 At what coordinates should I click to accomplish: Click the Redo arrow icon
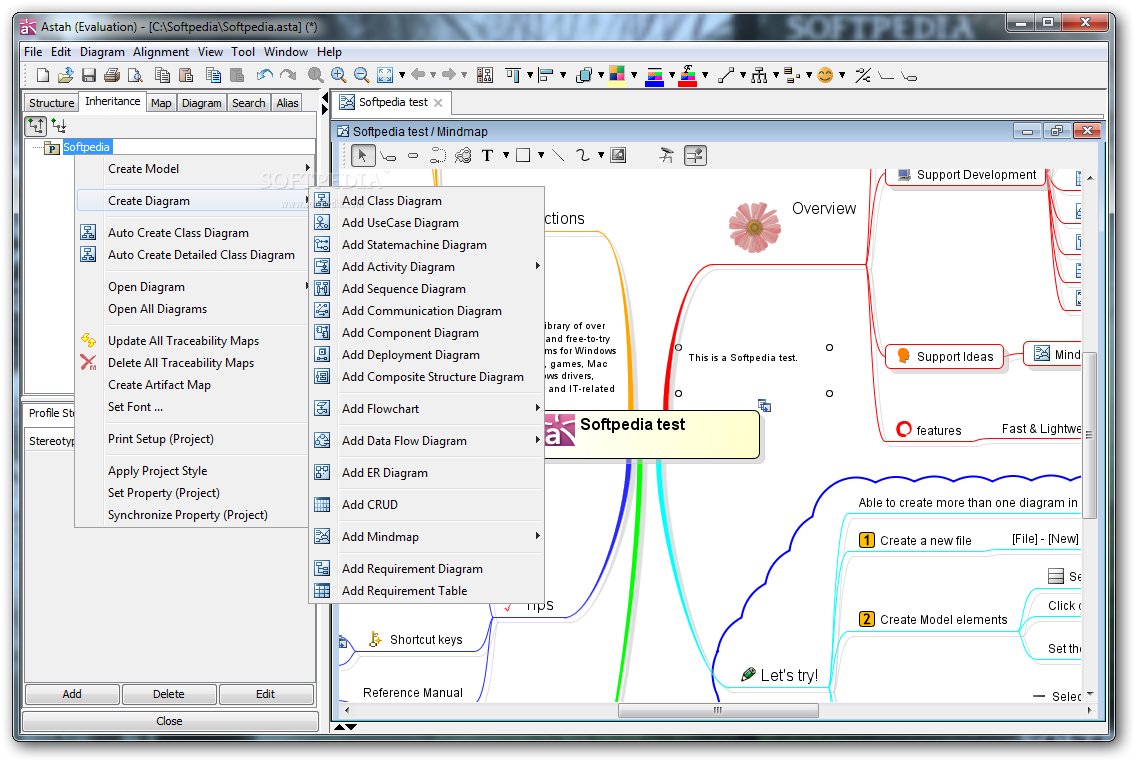288,75
